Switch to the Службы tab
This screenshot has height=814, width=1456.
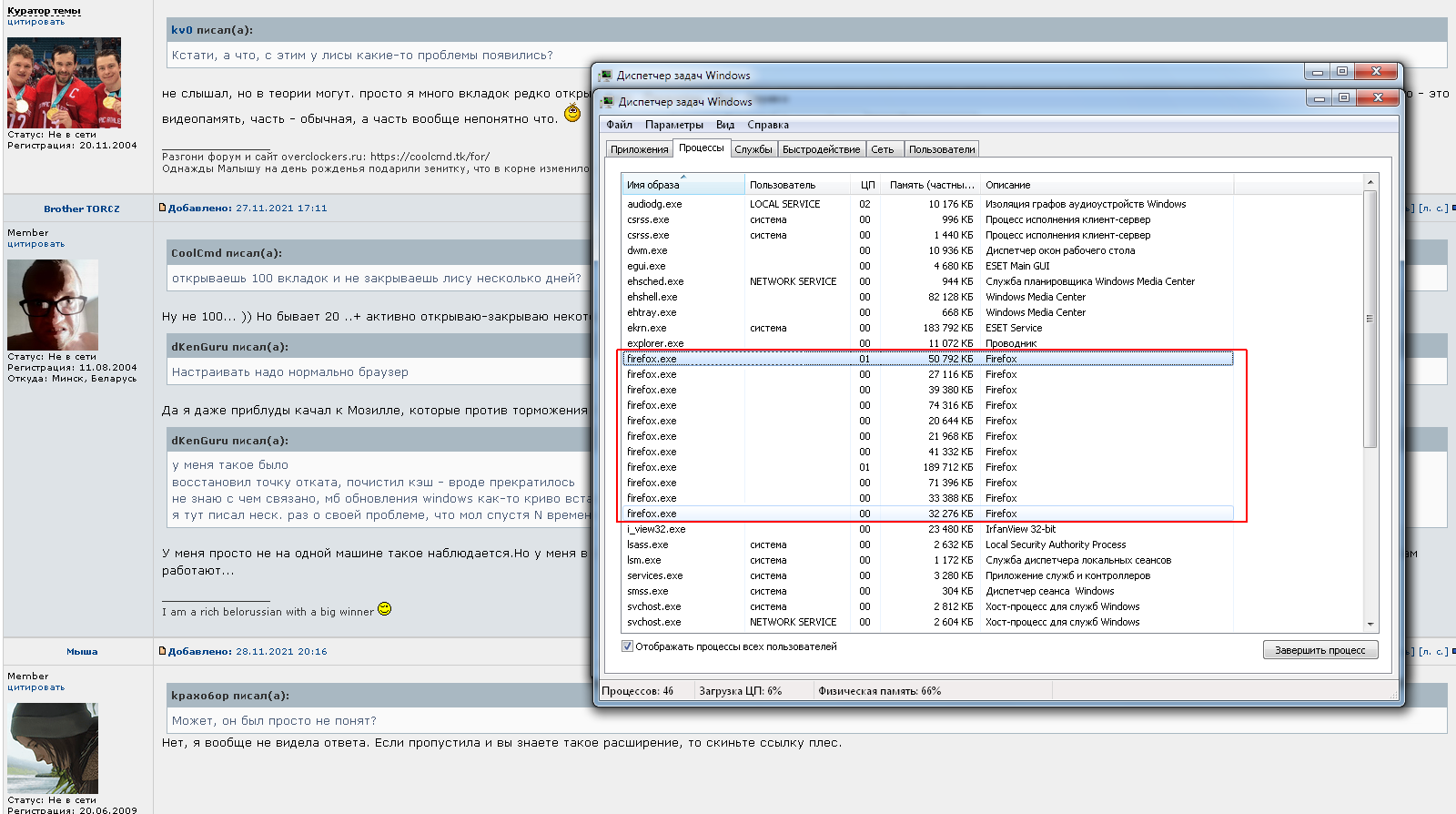click(x=753, y=149)
